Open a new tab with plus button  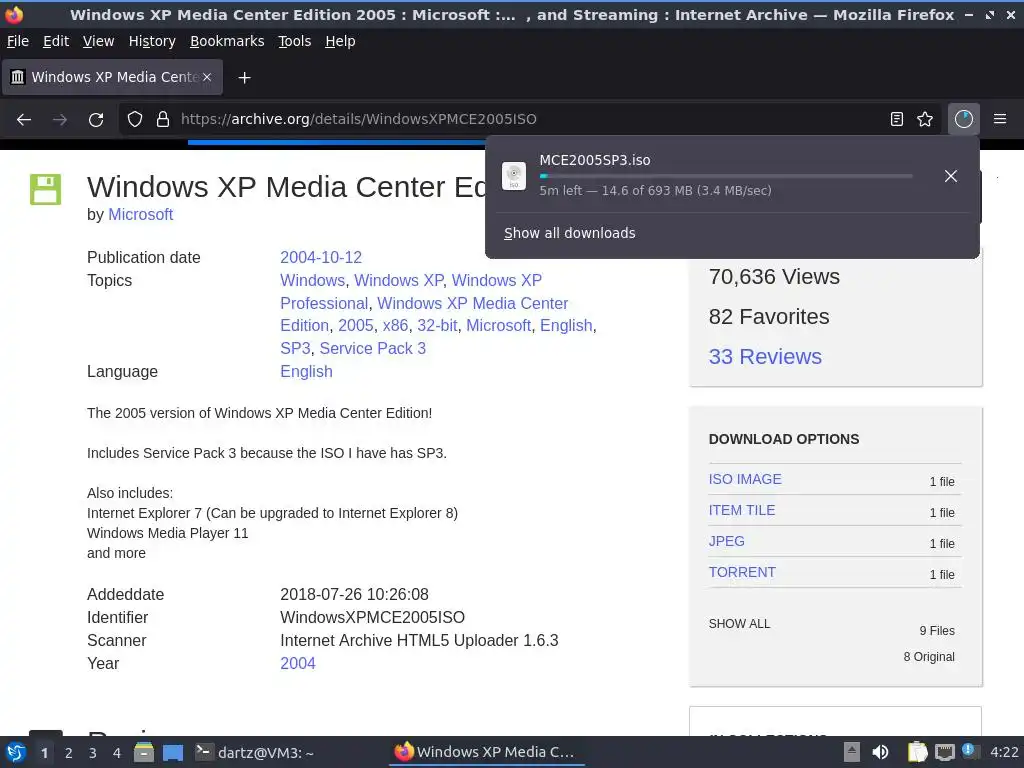click(244, 78)
